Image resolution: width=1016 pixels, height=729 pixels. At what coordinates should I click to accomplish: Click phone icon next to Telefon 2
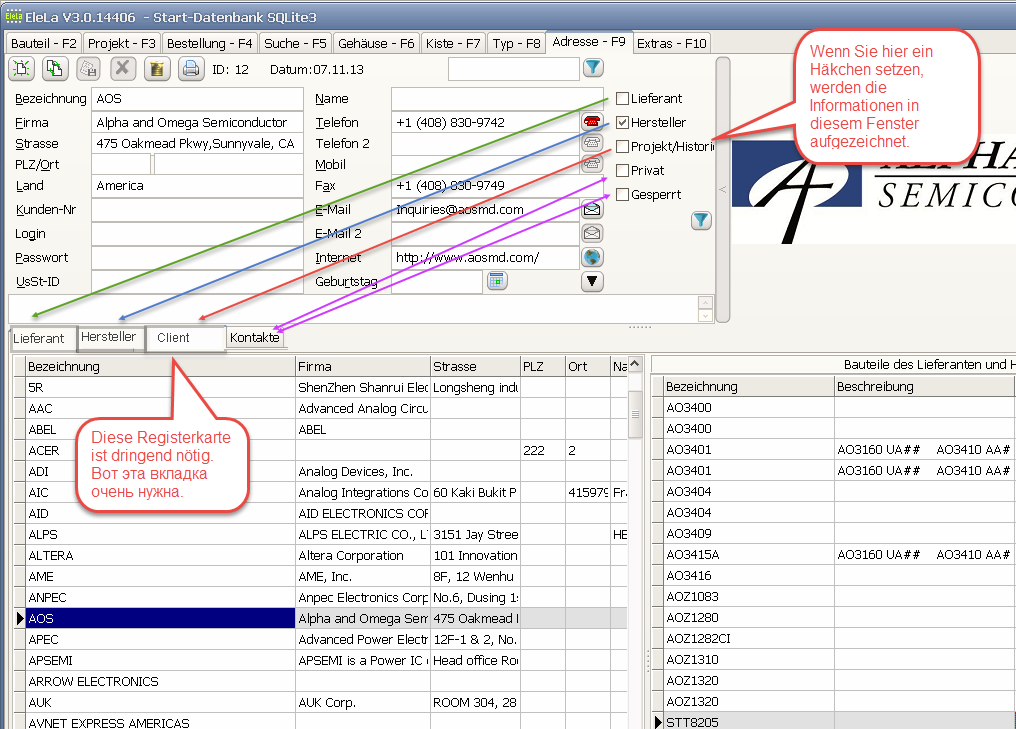click(x=592, y=143)
